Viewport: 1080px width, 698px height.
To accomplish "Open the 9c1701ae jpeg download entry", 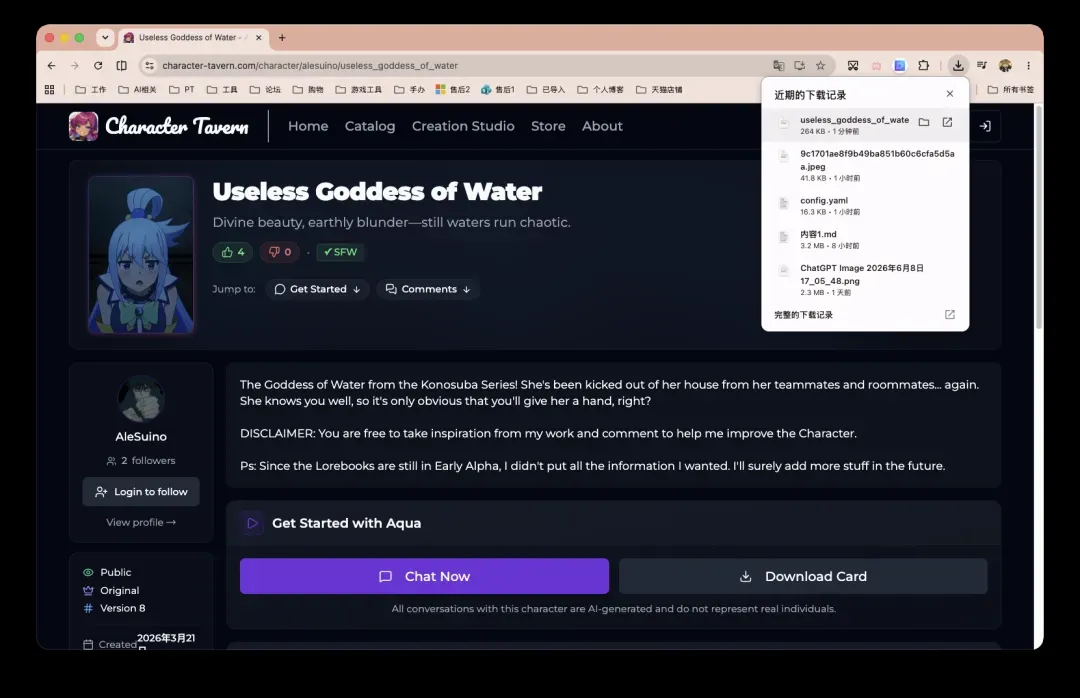I will coord(865,165).
